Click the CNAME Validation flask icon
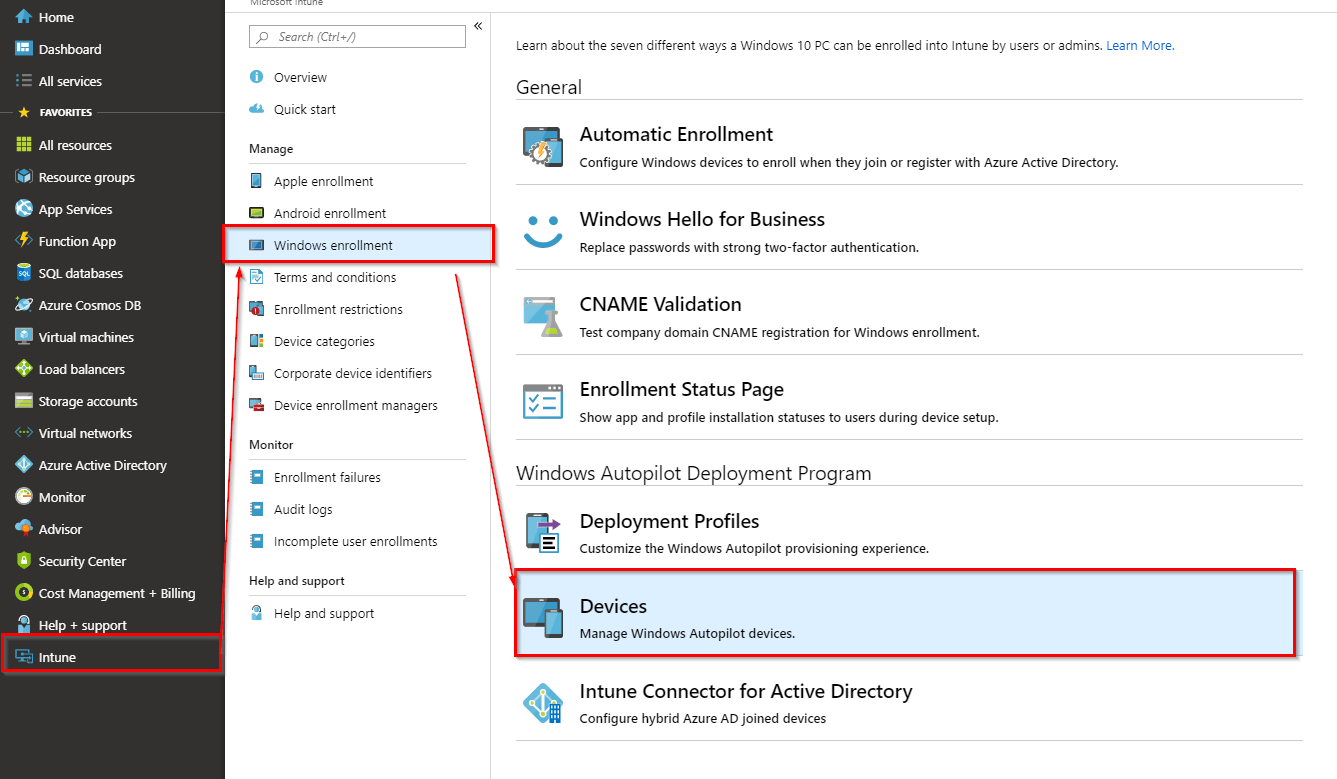This screenshot has height=779, width=1337. 543,317
